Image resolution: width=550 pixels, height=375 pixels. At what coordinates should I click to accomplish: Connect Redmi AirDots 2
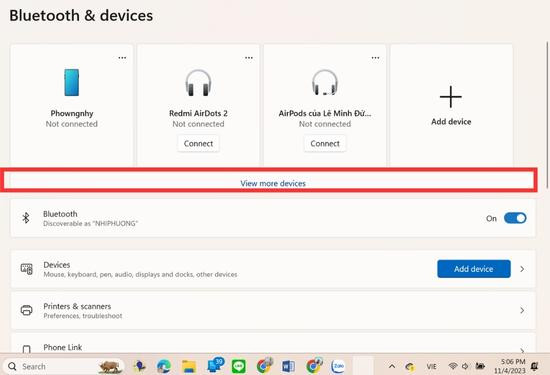coord(198,143)
